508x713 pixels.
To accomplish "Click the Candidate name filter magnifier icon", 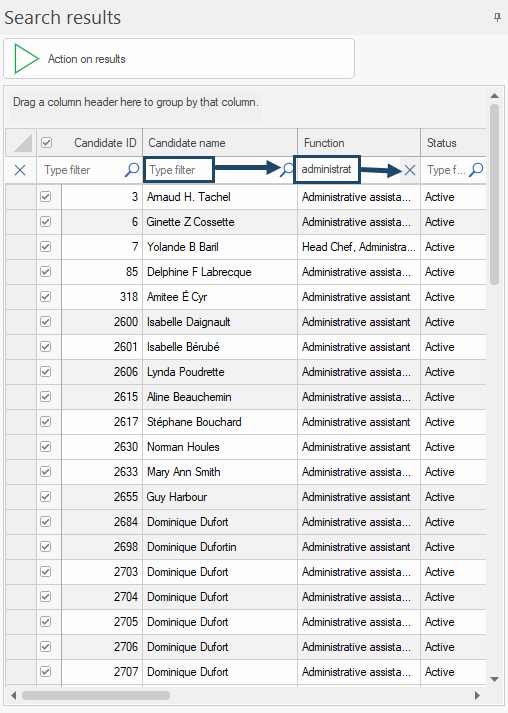I will 287,170.
